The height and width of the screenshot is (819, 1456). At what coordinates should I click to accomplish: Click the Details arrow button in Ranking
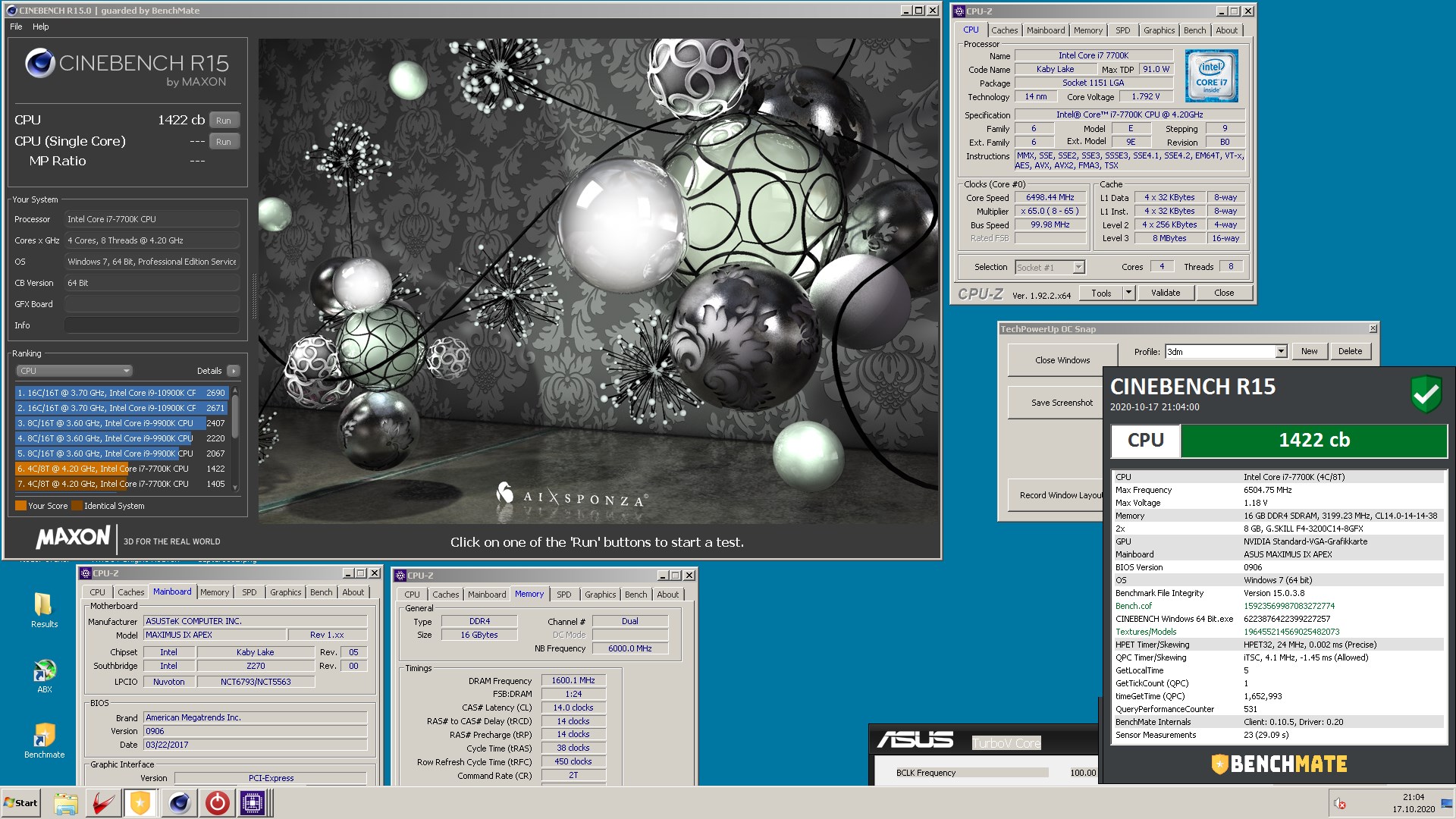point(233,371)
